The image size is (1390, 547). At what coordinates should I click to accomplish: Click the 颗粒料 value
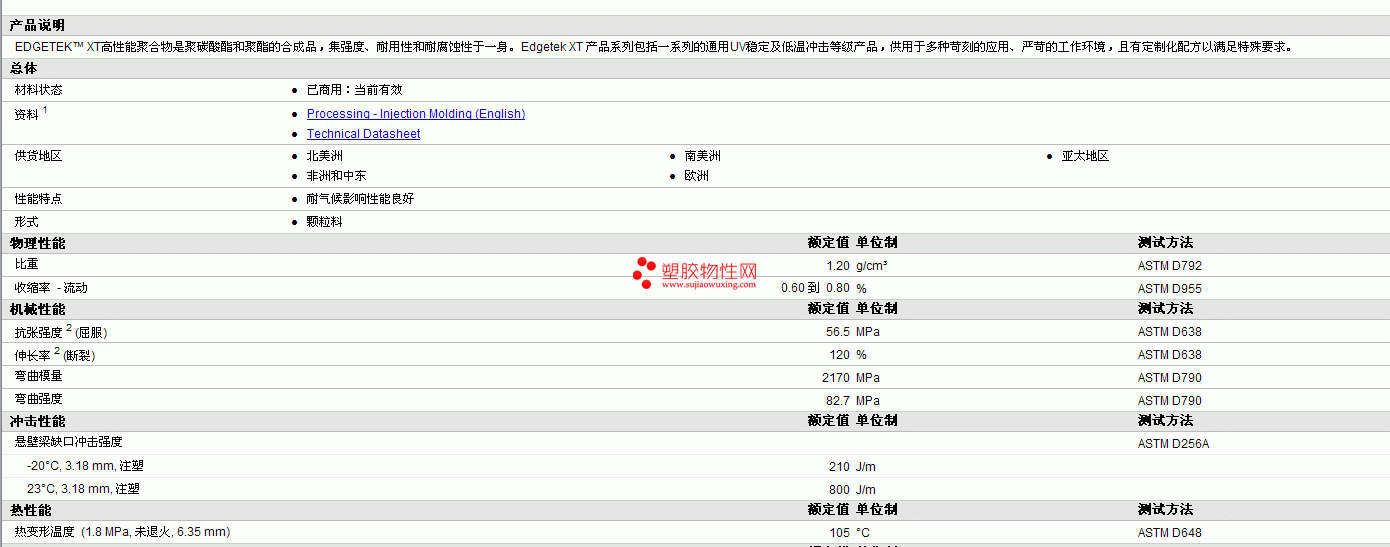coord(324,222)
